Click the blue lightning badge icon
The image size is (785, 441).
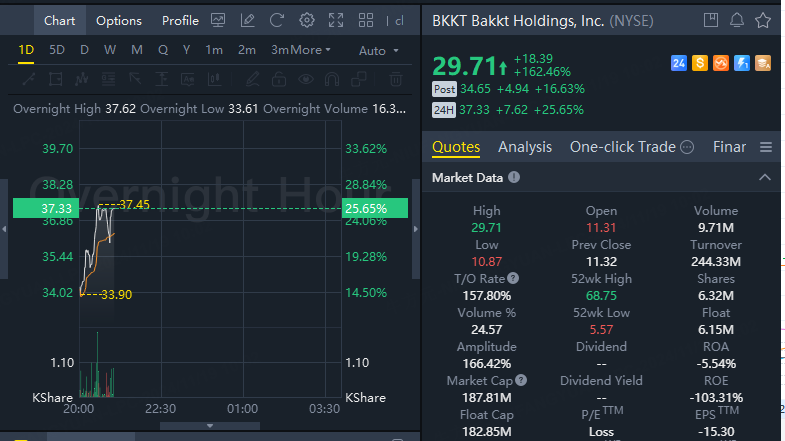(x=741, y=63)
